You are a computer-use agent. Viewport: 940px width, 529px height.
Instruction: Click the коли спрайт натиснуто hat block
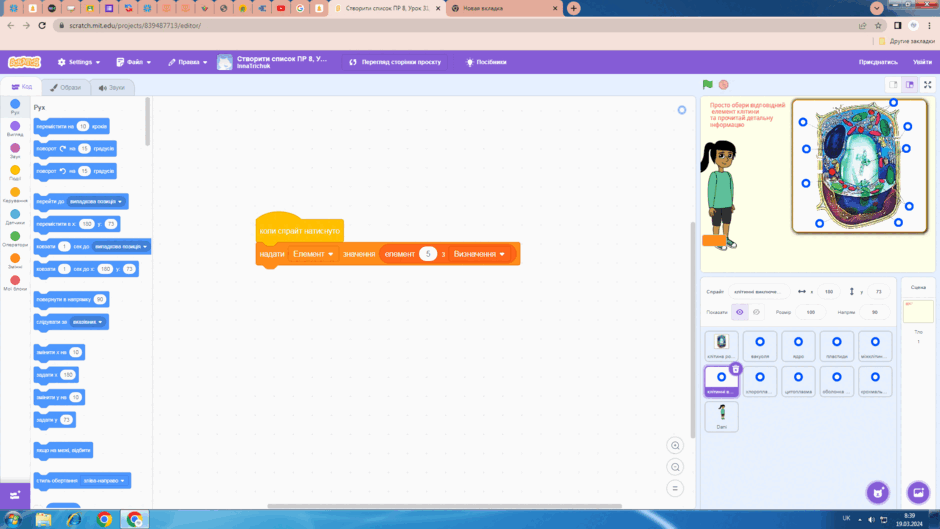[x=299, y=230]
